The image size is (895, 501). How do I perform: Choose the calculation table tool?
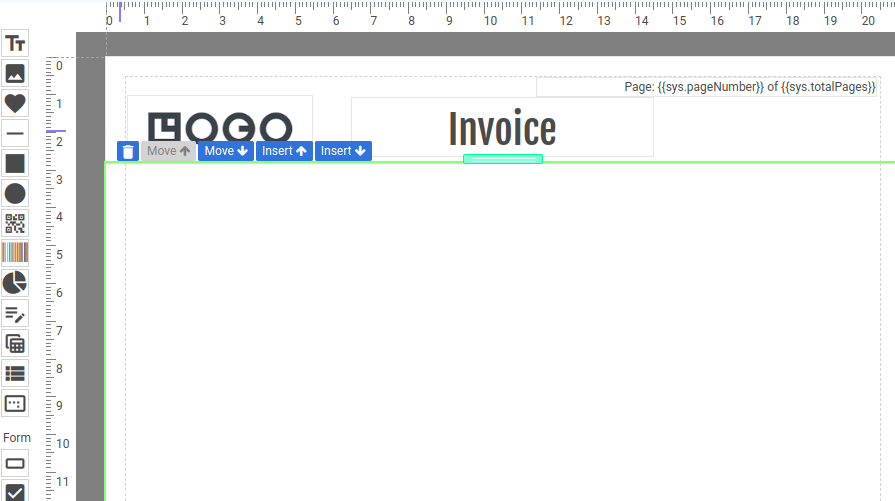[x=15, y=343]
